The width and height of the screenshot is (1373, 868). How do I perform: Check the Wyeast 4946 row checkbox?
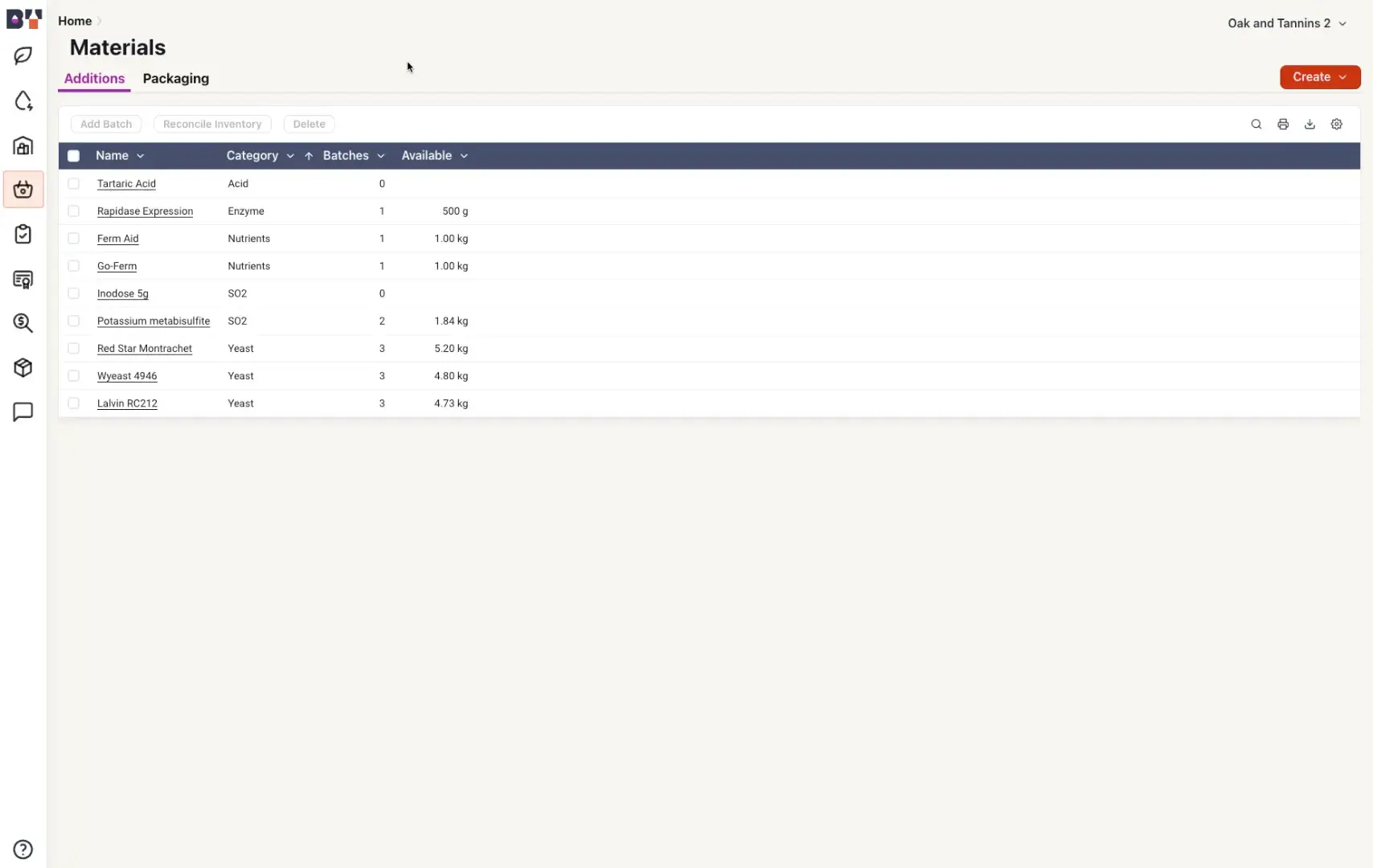point(74,375)
